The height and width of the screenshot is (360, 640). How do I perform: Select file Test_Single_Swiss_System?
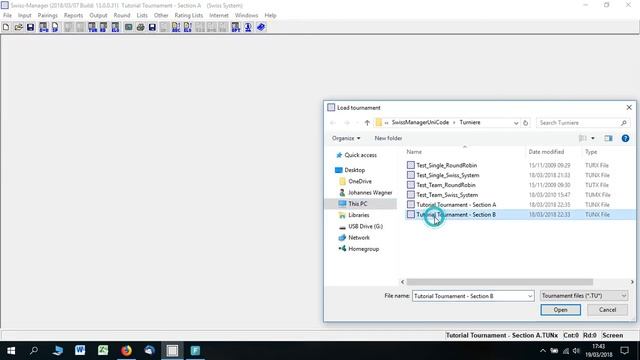tap(448, 175)
